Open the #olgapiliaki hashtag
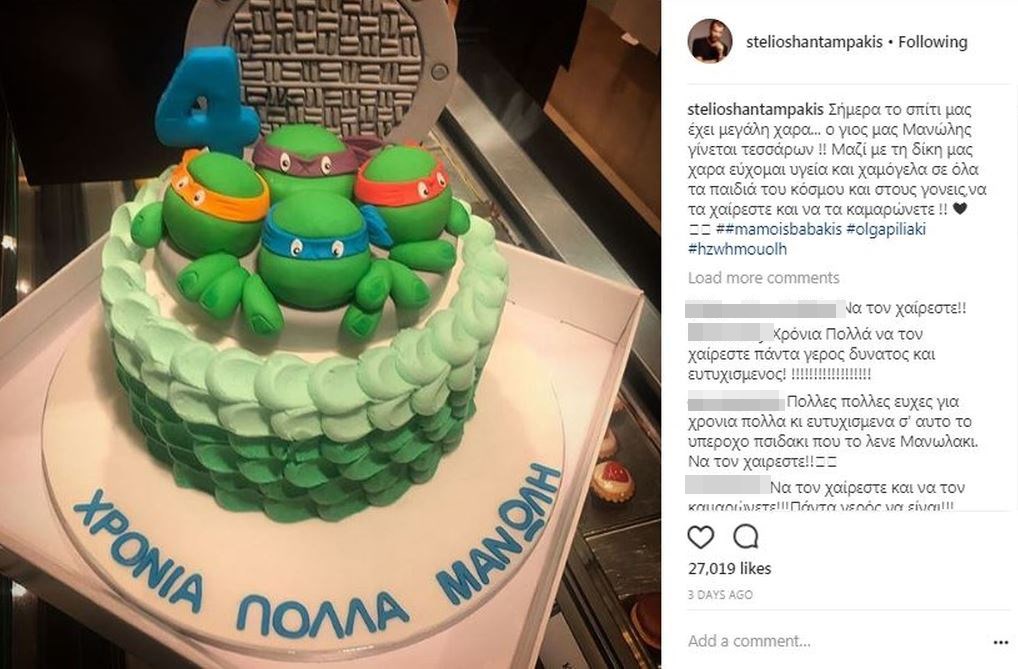1018x669 pixels. tap(886, 229)
